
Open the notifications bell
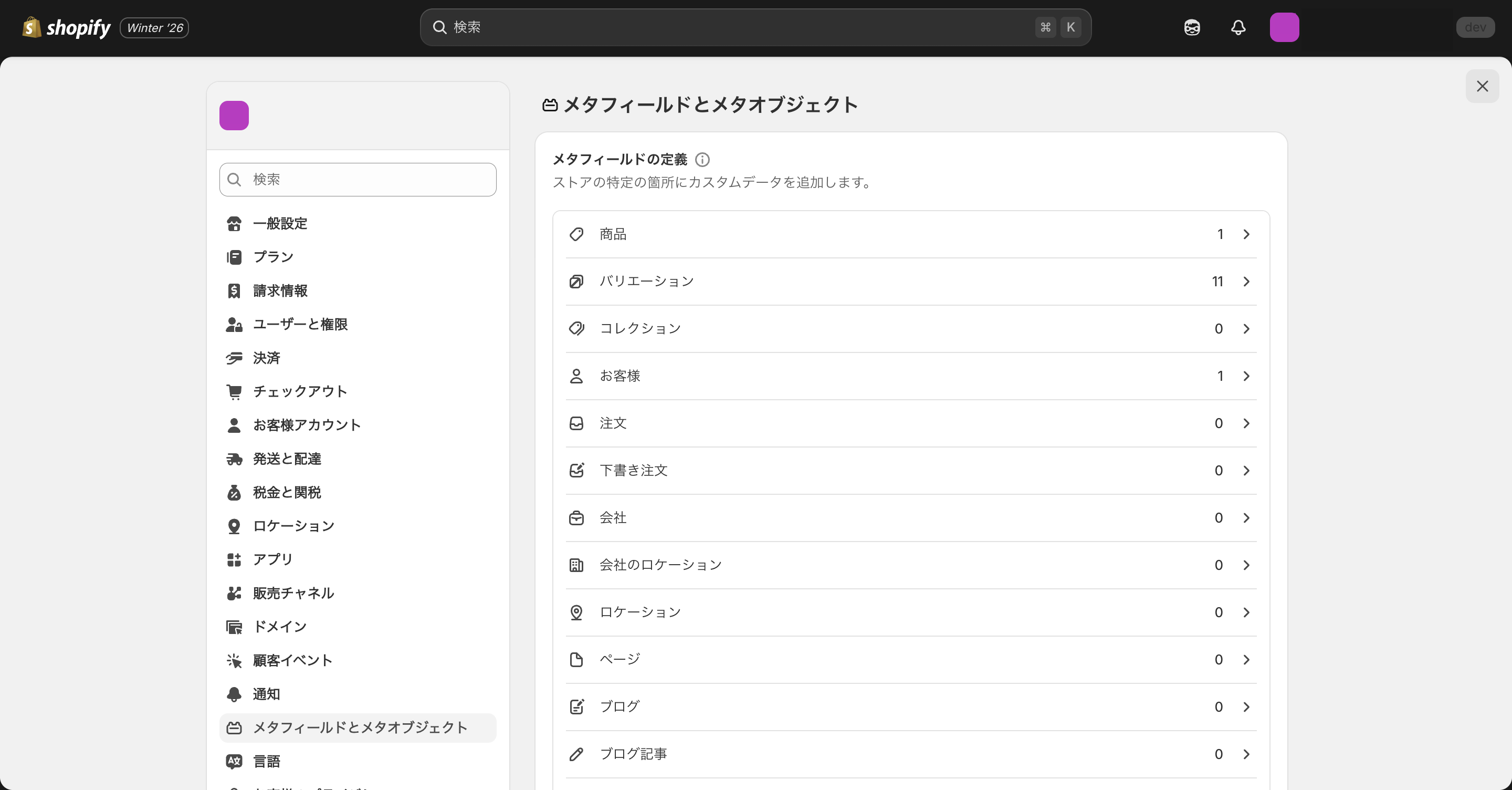pyautogui.click(x=1238, y=27)
